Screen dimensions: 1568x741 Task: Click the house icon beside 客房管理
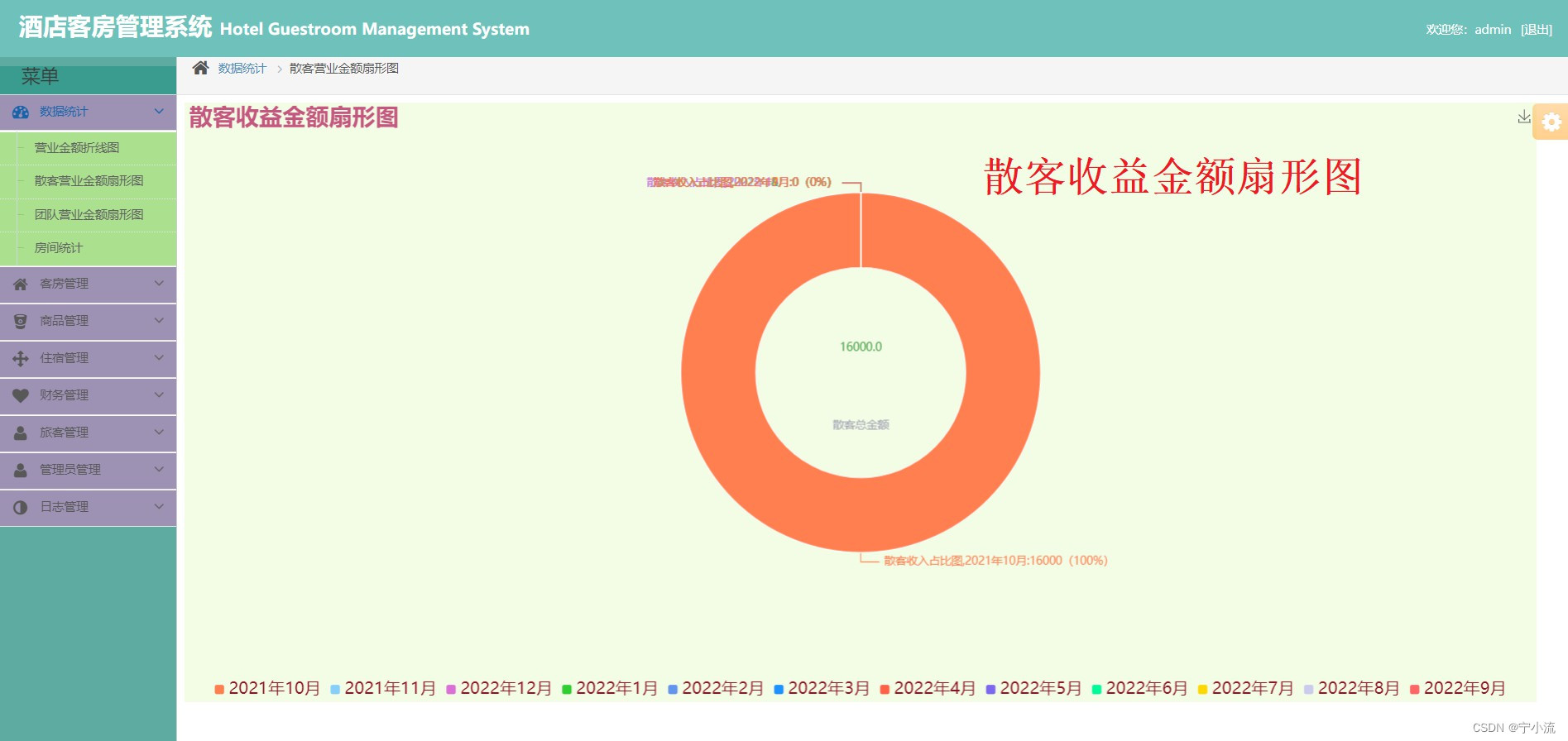[21, 284]
